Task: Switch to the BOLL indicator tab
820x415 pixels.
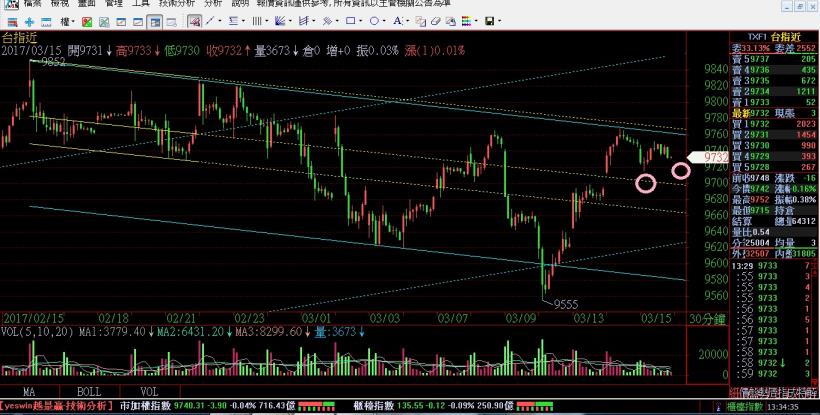Action: coord(88,393)
